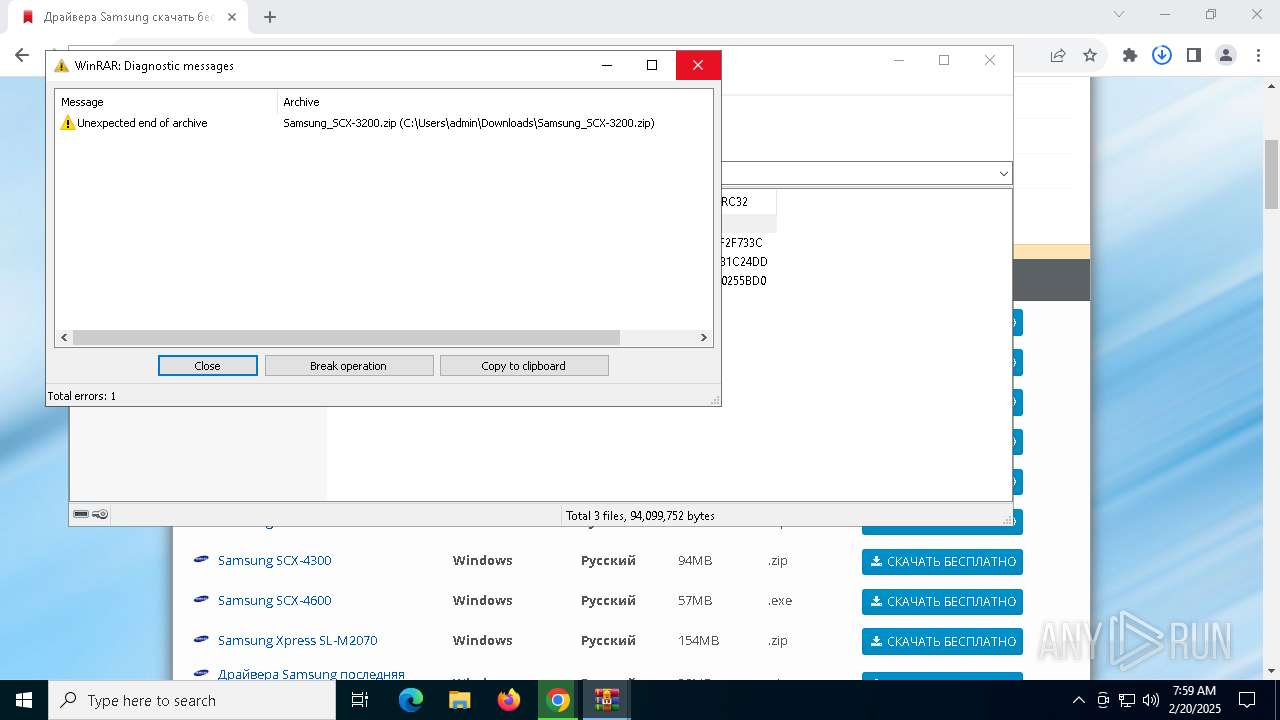The width and height of the screenshot is (1280, 720).
Task: Click the Break operation button
Action: [x=348, y=366]
